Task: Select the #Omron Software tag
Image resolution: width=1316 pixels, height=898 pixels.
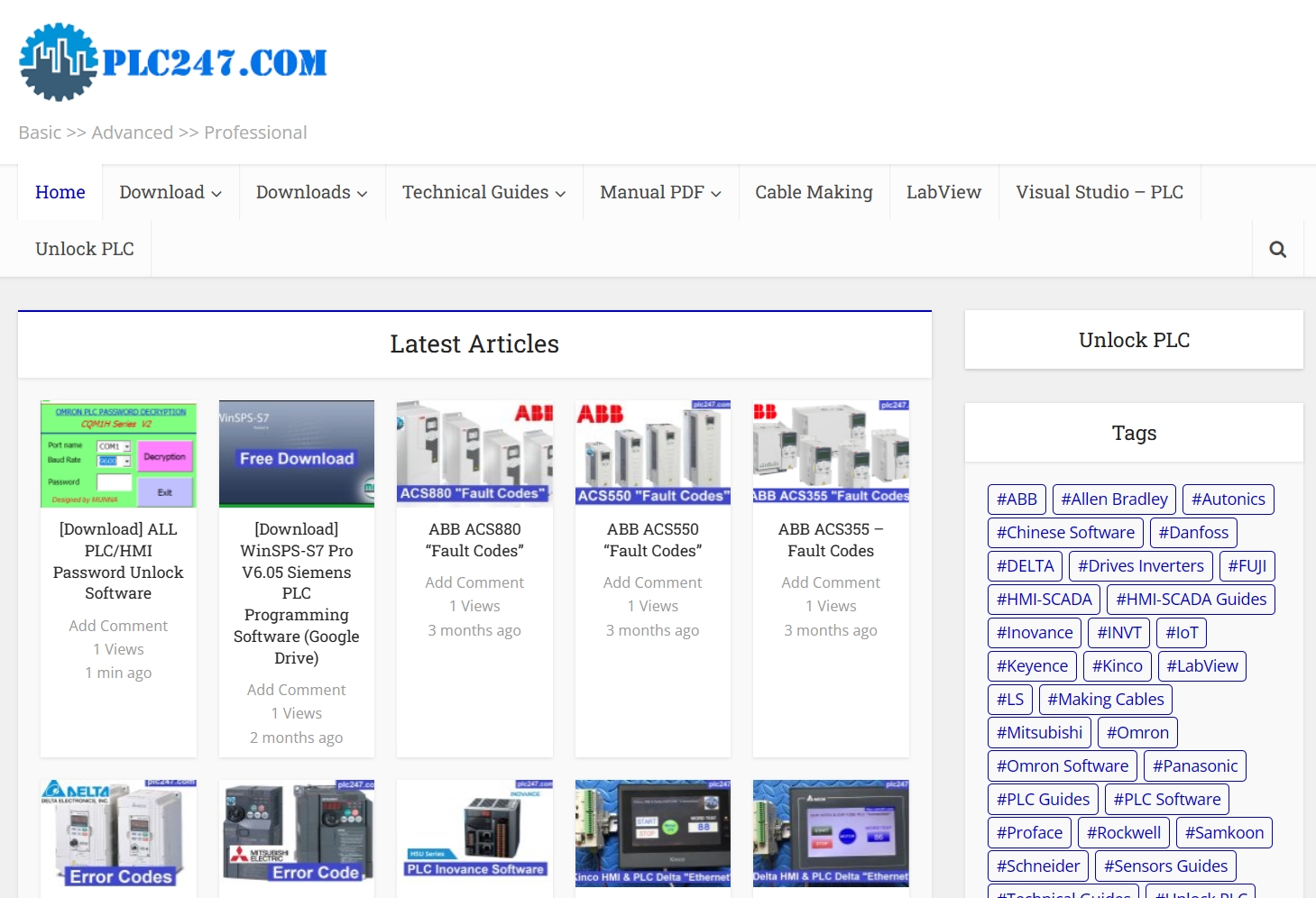Action: (x=1063, y=766)
